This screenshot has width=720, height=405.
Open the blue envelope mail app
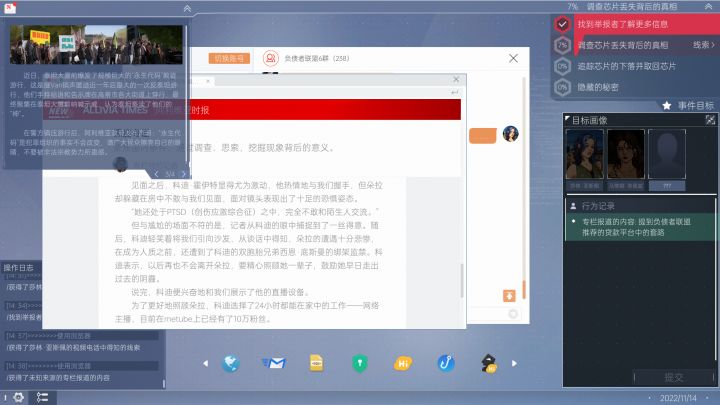[x=274, y=363]
